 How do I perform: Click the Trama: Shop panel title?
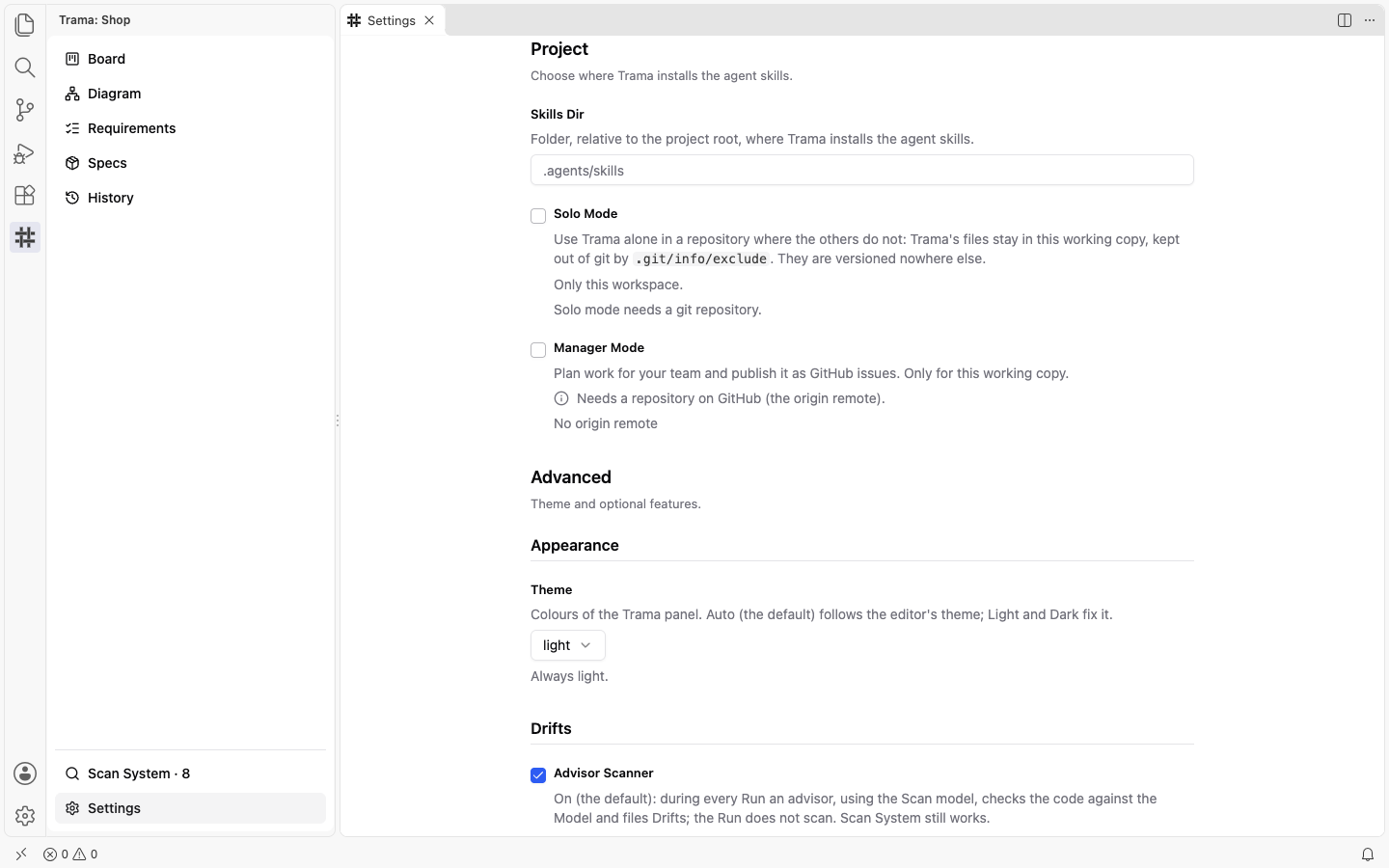[x=95, y=19]
